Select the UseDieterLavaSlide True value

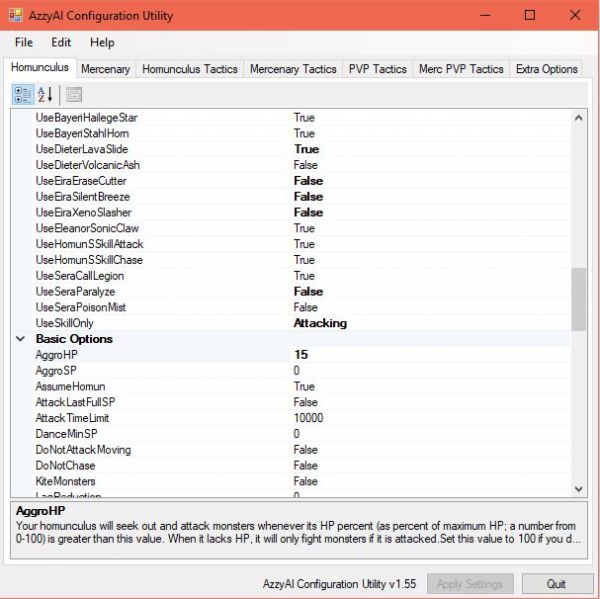coord(306,149)
